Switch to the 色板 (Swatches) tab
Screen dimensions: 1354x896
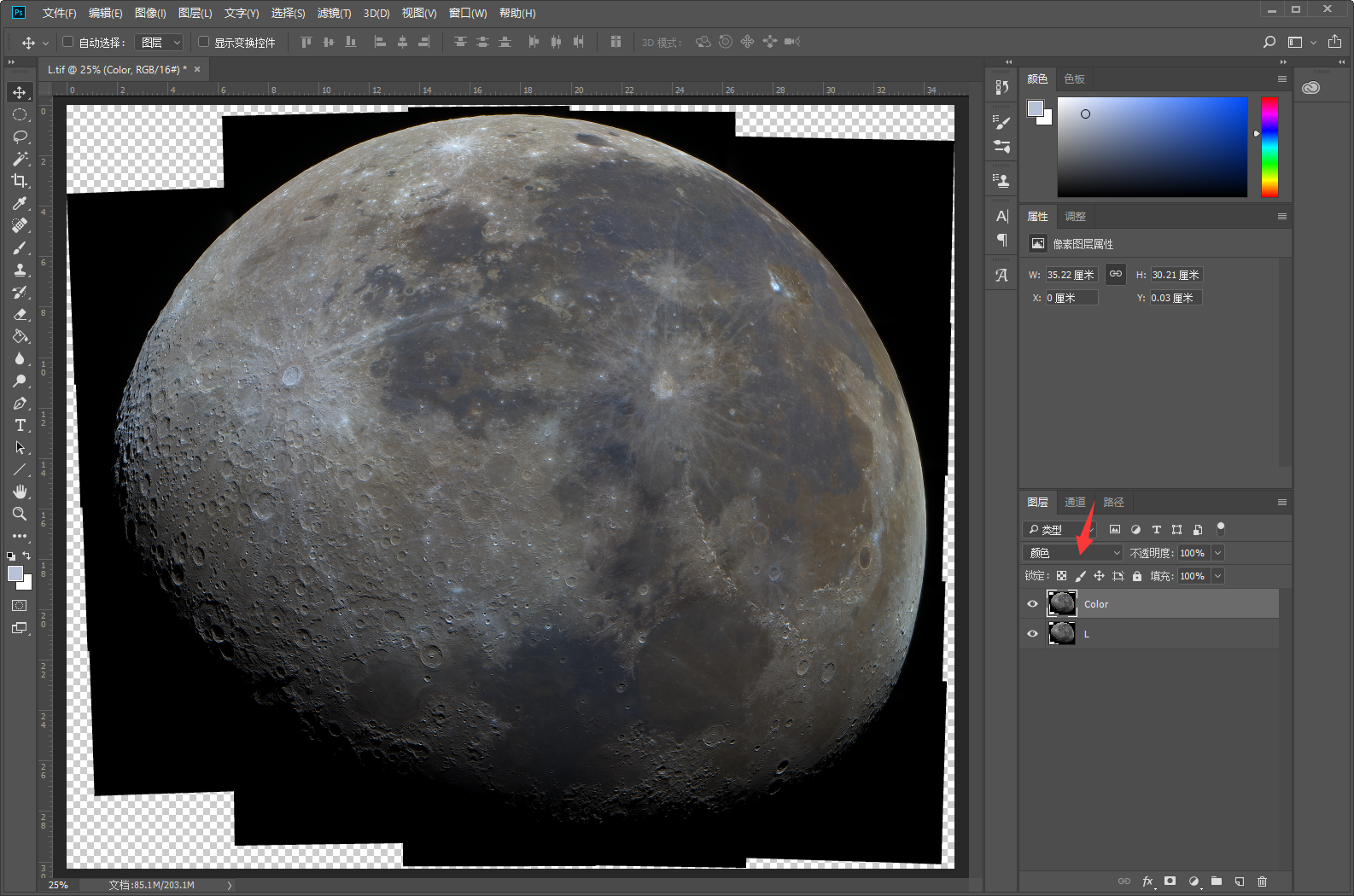pos(1074,79)
